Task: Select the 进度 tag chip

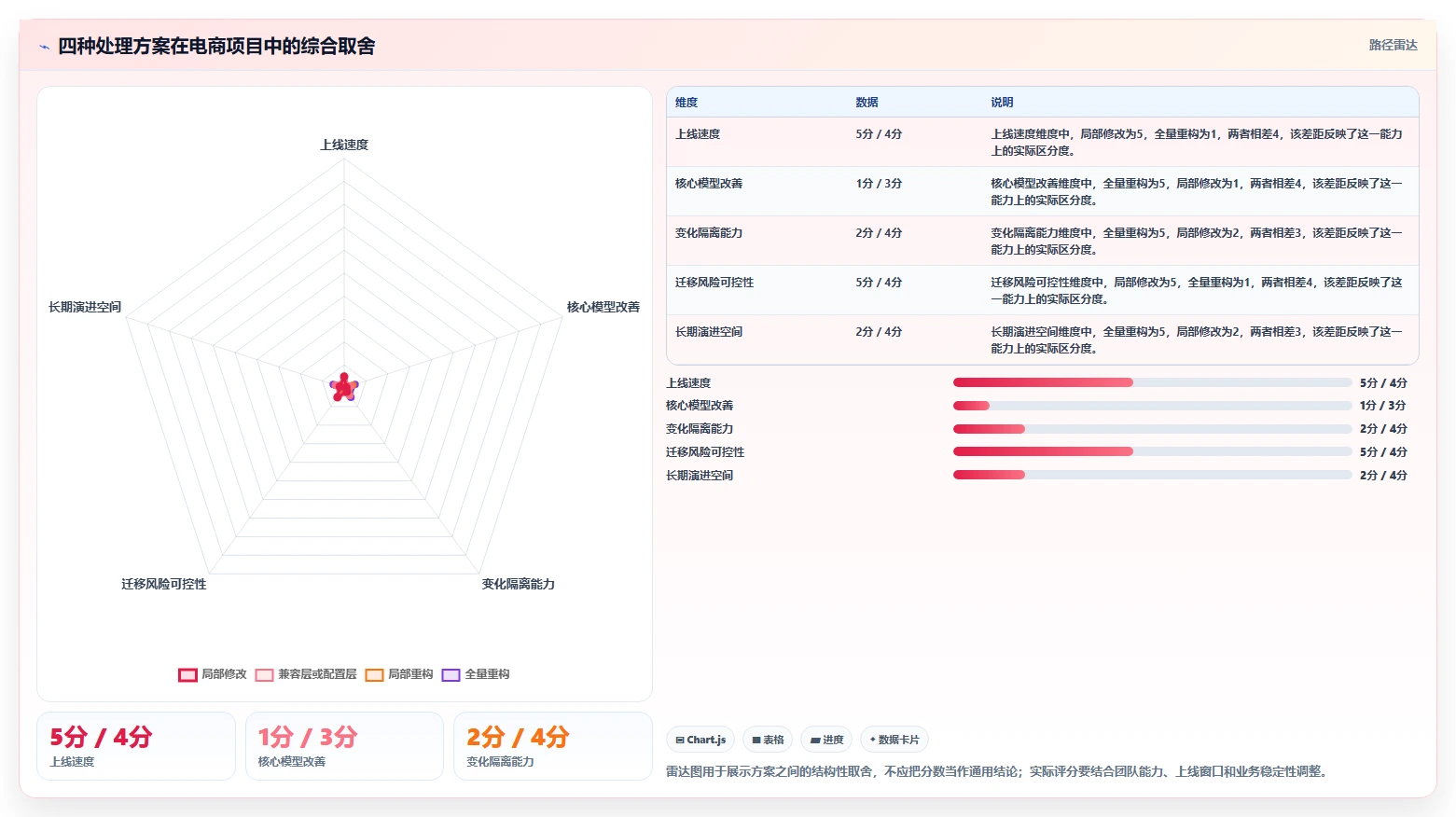Action: click(826, 740)
